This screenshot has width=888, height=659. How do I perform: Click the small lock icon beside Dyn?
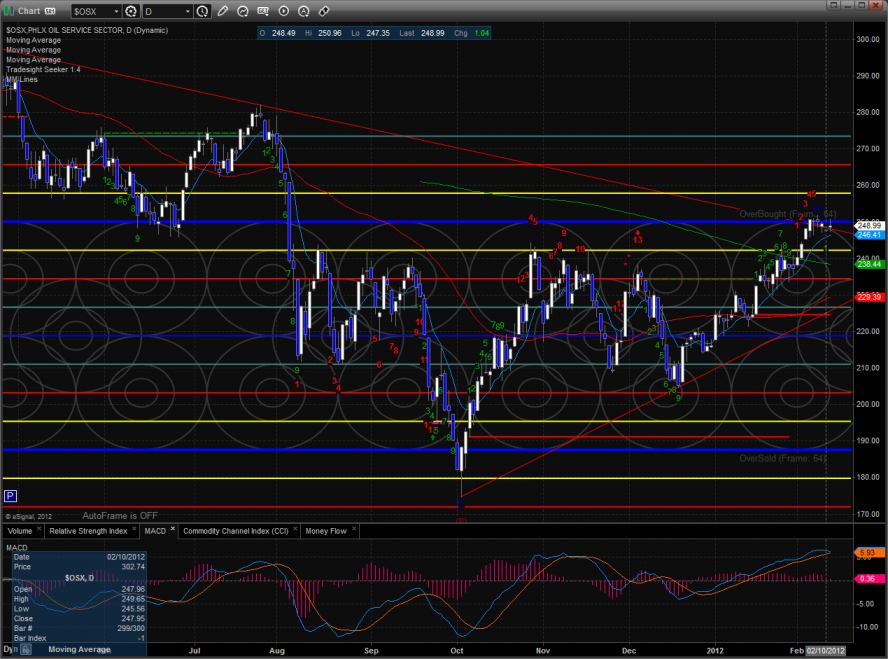[26, 651]
